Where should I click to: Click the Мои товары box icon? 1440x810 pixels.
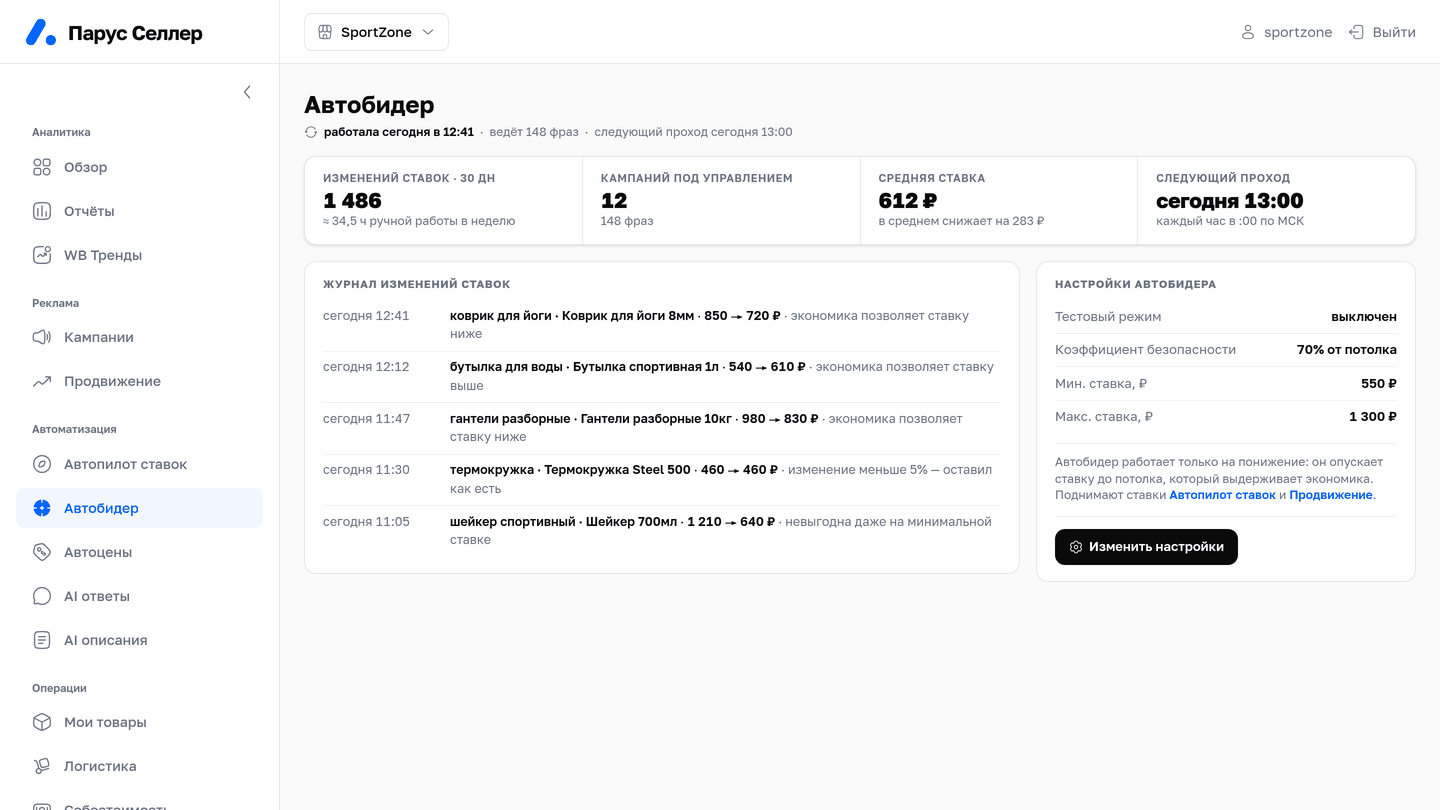pos(42,722)
